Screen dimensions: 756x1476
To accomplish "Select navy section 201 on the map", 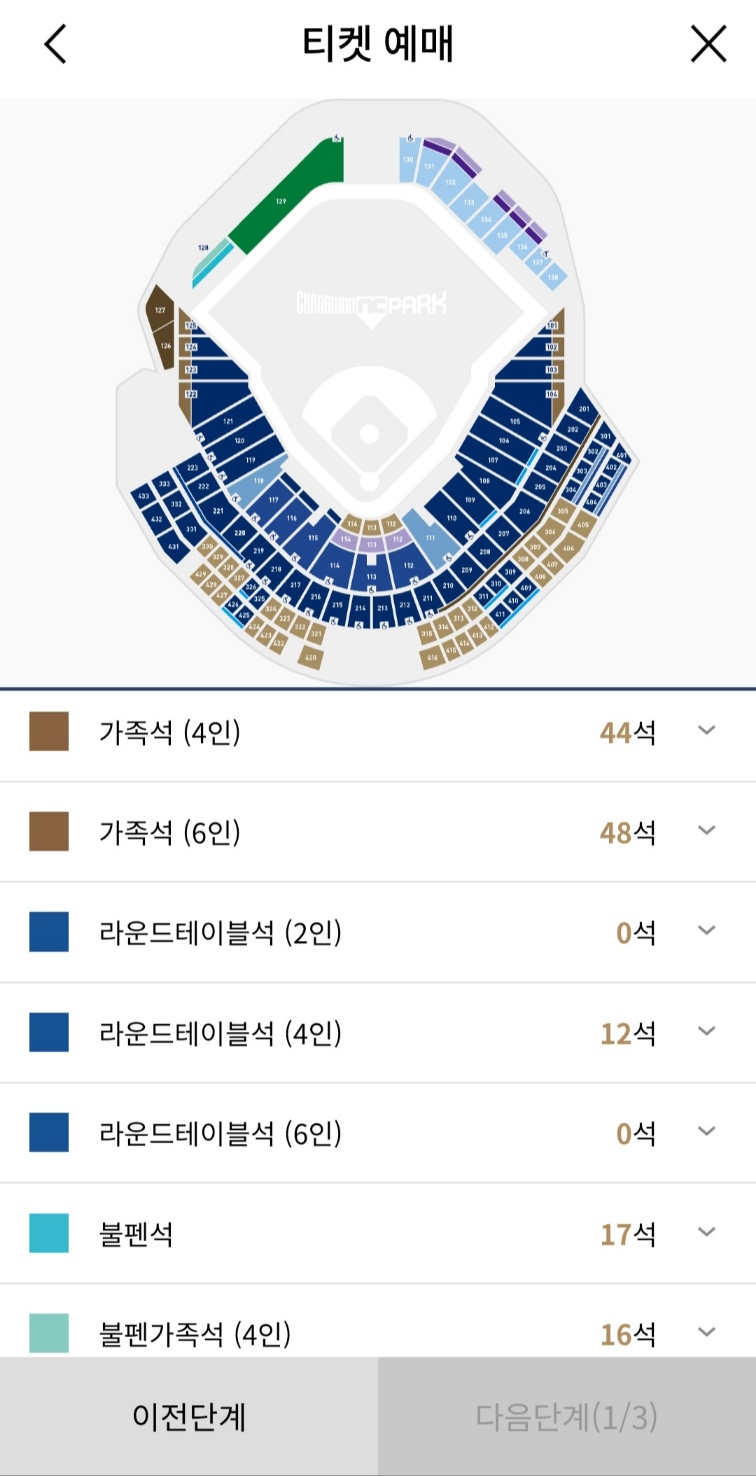I will point(584,408).
